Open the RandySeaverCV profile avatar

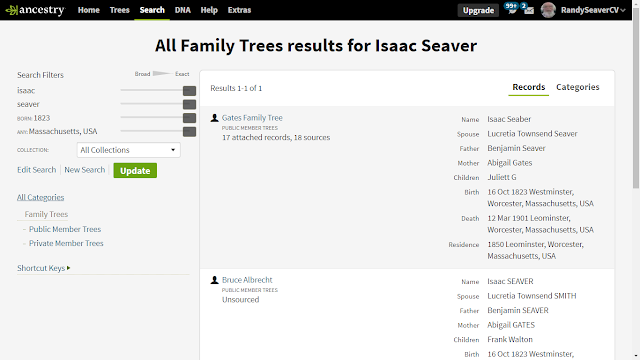pyautogui.click(x=548, y=10)
